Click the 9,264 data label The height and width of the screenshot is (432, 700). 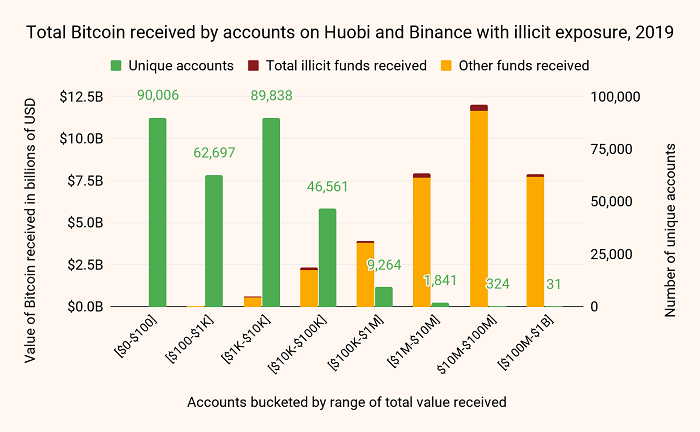tap(384, 265)
